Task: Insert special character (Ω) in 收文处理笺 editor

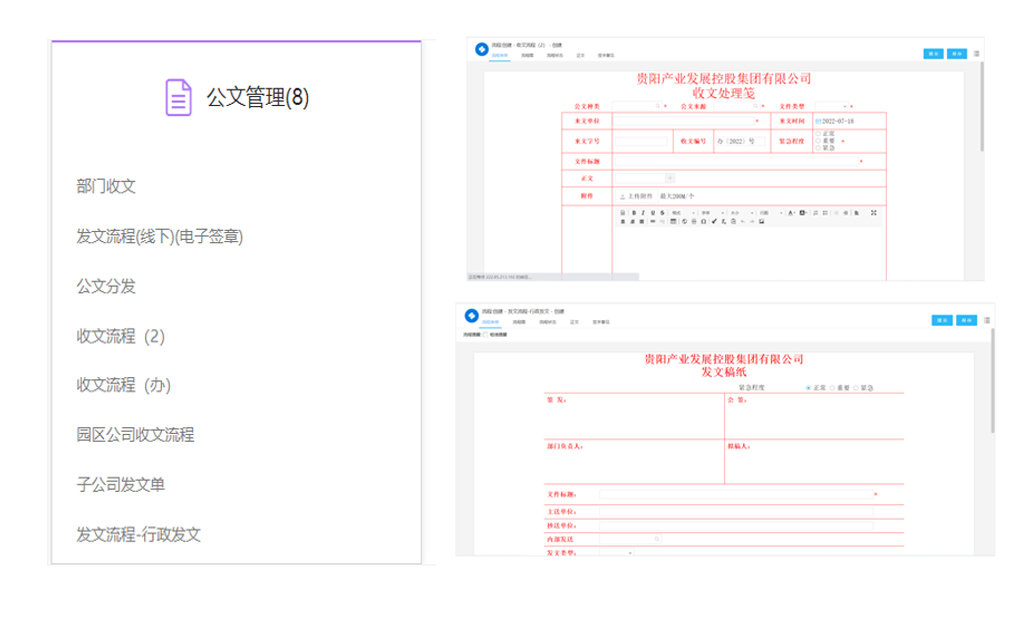Action: 704,221
